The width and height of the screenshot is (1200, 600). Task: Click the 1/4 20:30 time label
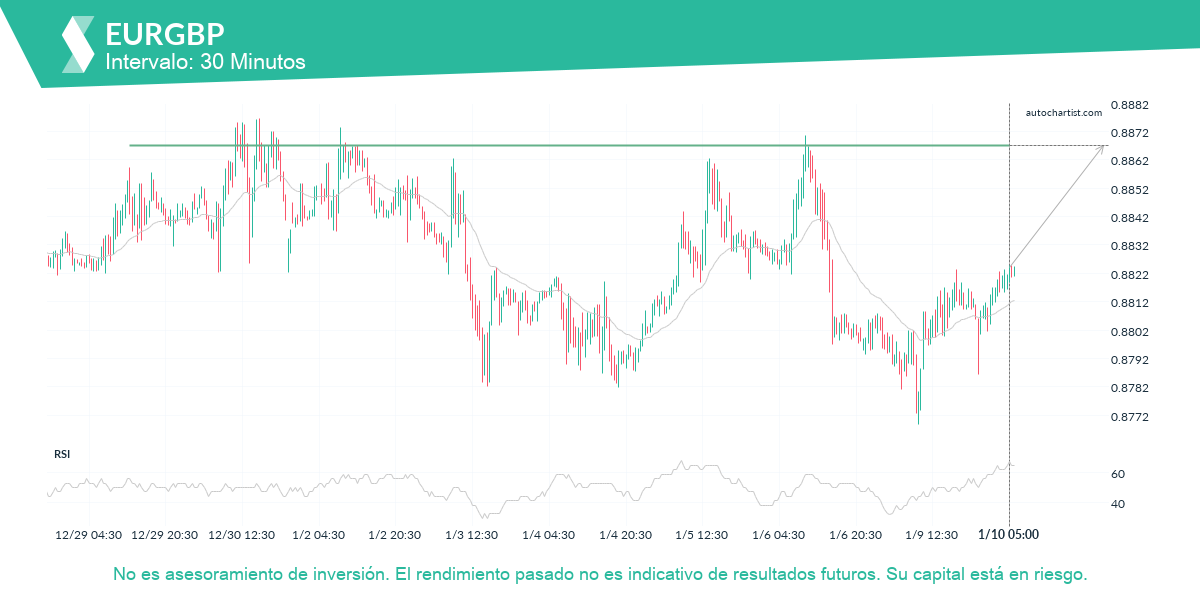click(624, 535)
